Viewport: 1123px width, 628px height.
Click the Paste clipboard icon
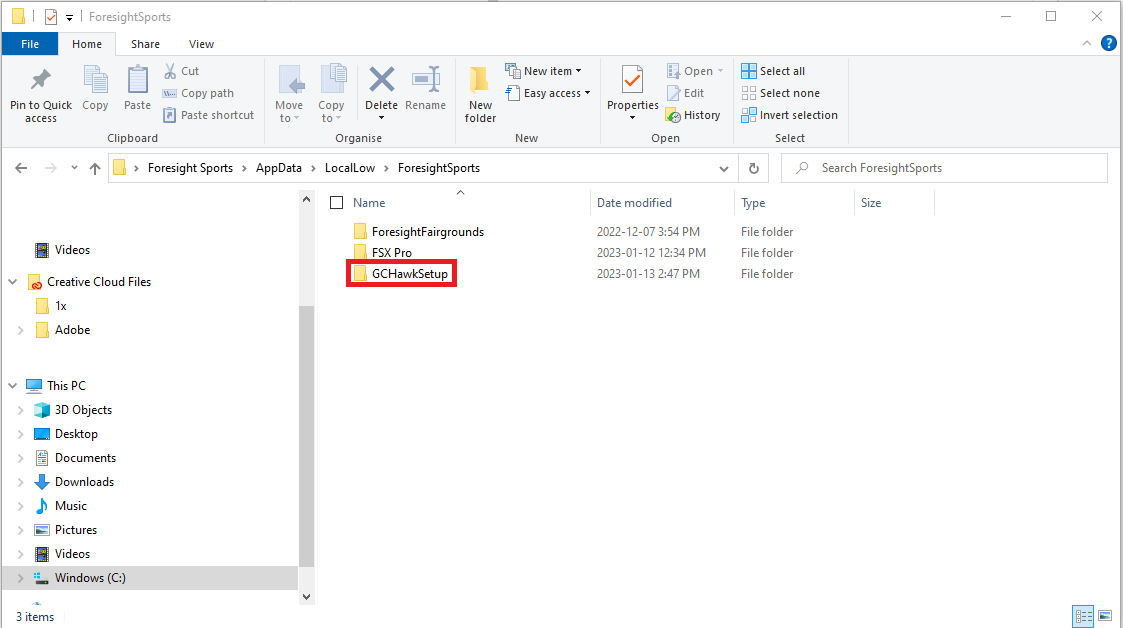(138, 80)
